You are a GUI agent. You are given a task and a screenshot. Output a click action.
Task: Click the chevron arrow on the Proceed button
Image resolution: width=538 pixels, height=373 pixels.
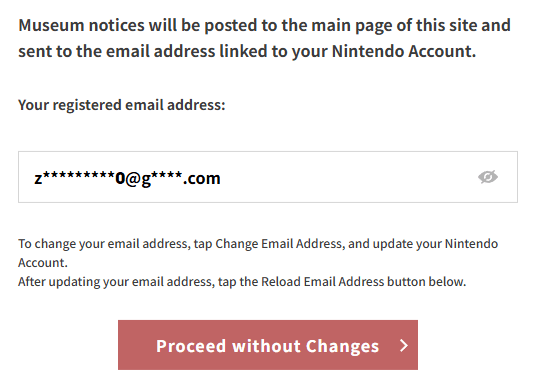point(404,346)
